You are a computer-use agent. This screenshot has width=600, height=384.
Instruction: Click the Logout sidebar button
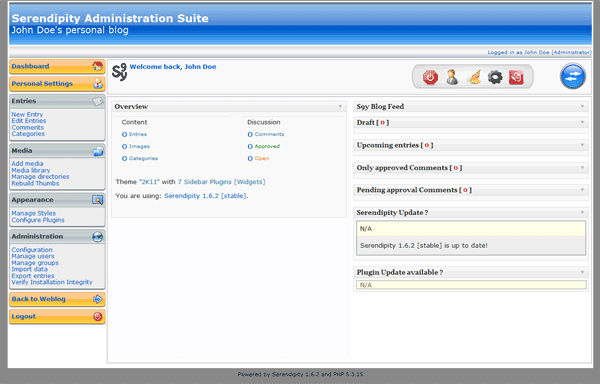(x=57, y=317)
